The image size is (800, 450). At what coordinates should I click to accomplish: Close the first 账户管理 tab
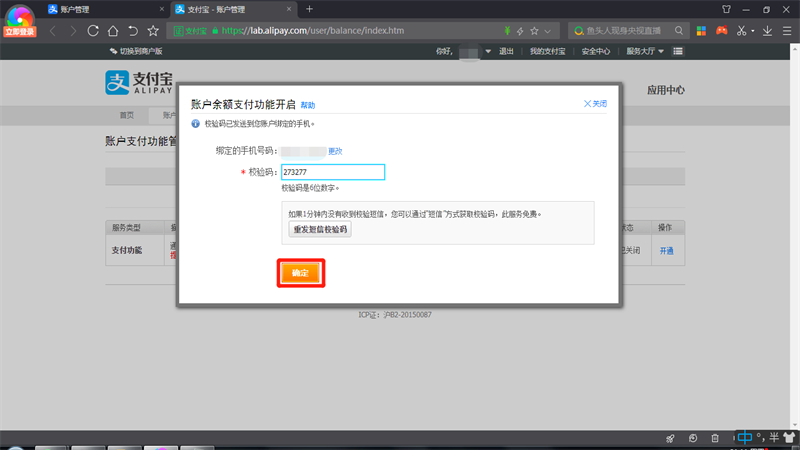coord(162,9)
